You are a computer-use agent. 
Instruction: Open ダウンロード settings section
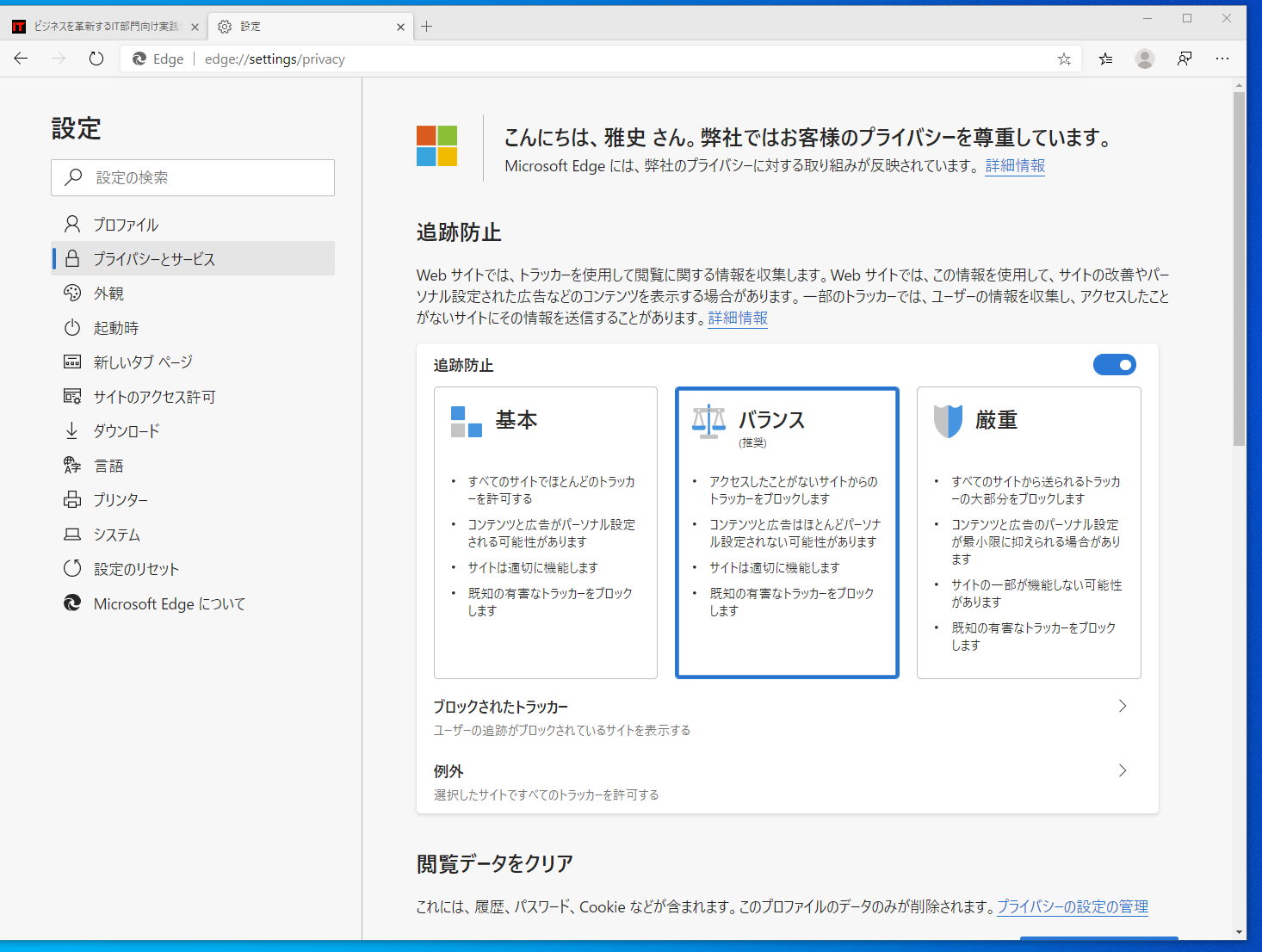tap(193, 431)
